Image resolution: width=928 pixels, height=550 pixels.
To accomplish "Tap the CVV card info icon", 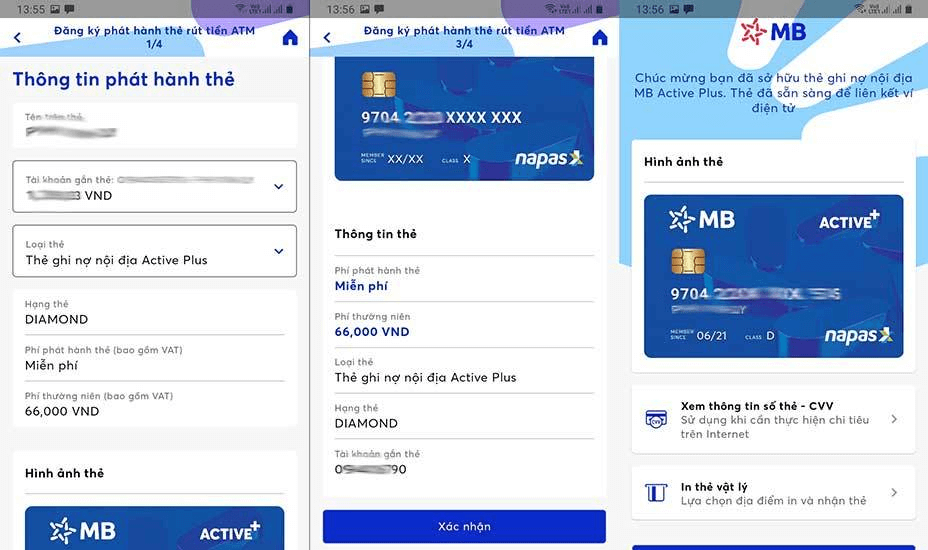I will [x=656, y=420].
